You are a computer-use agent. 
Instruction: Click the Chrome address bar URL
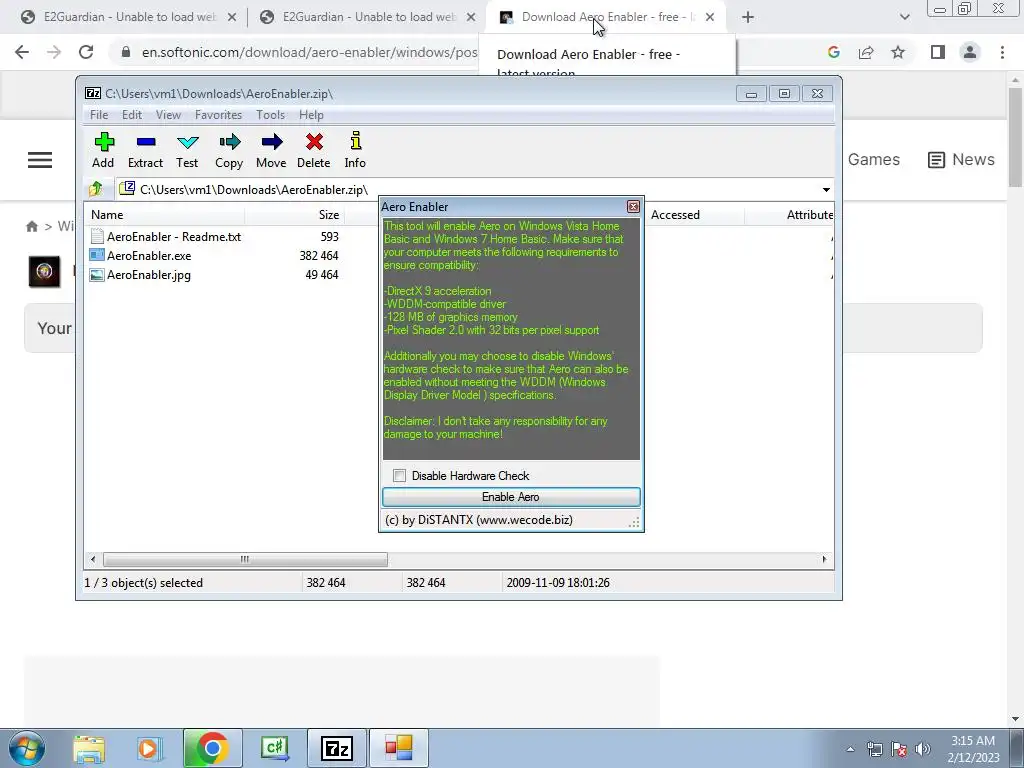point(310,52)
